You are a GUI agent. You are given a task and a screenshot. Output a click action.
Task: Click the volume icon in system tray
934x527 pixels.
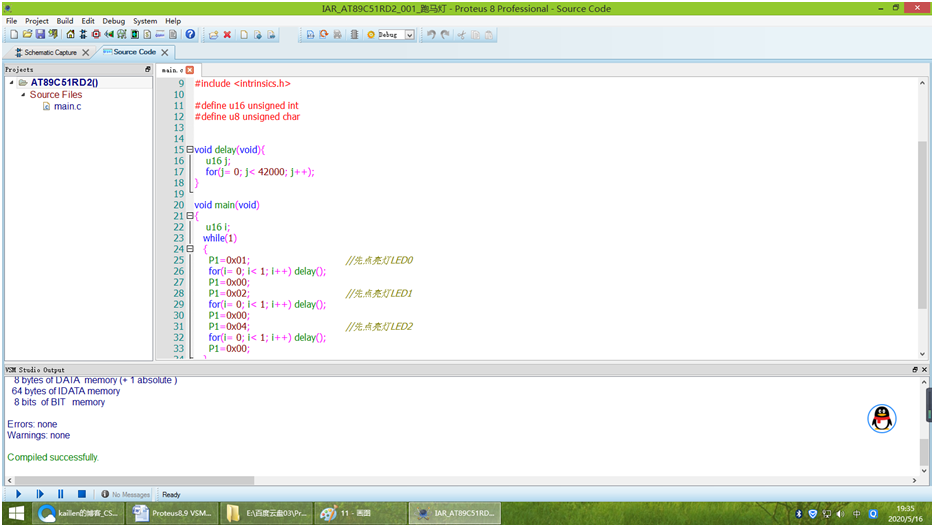(x=840, y=514)
